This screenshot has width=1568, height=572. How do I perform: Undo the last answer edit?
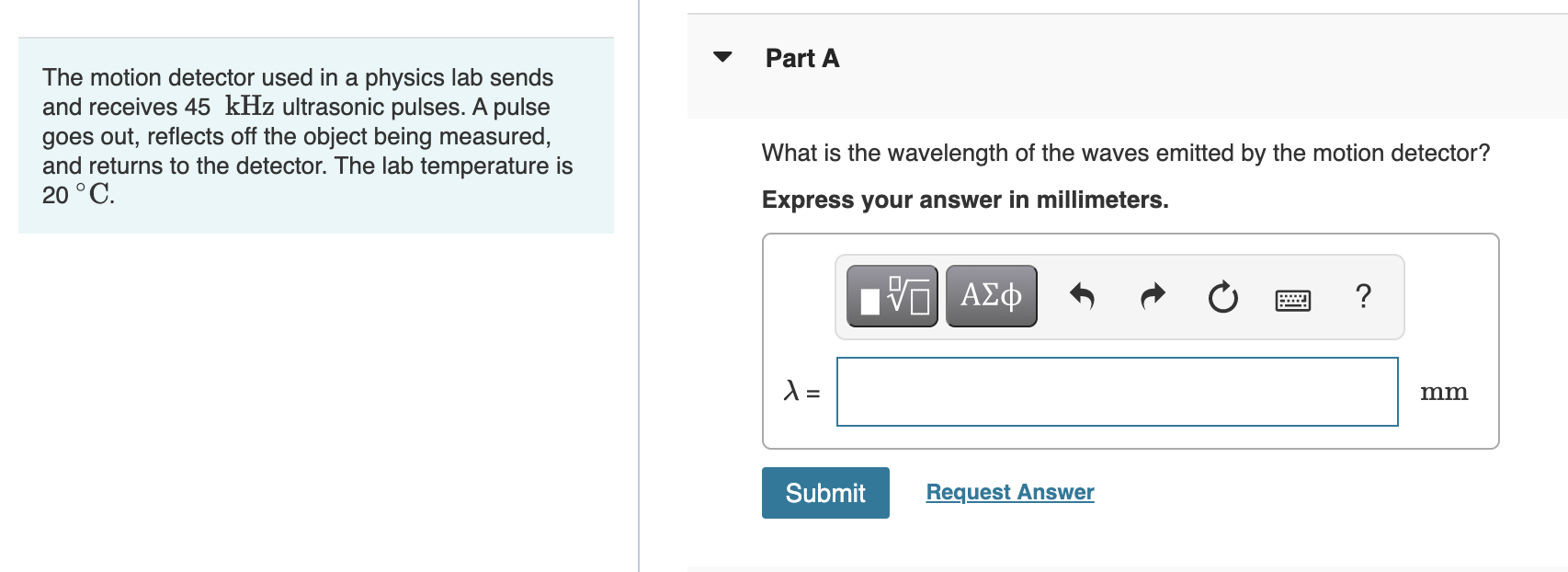coord(1082,296)
